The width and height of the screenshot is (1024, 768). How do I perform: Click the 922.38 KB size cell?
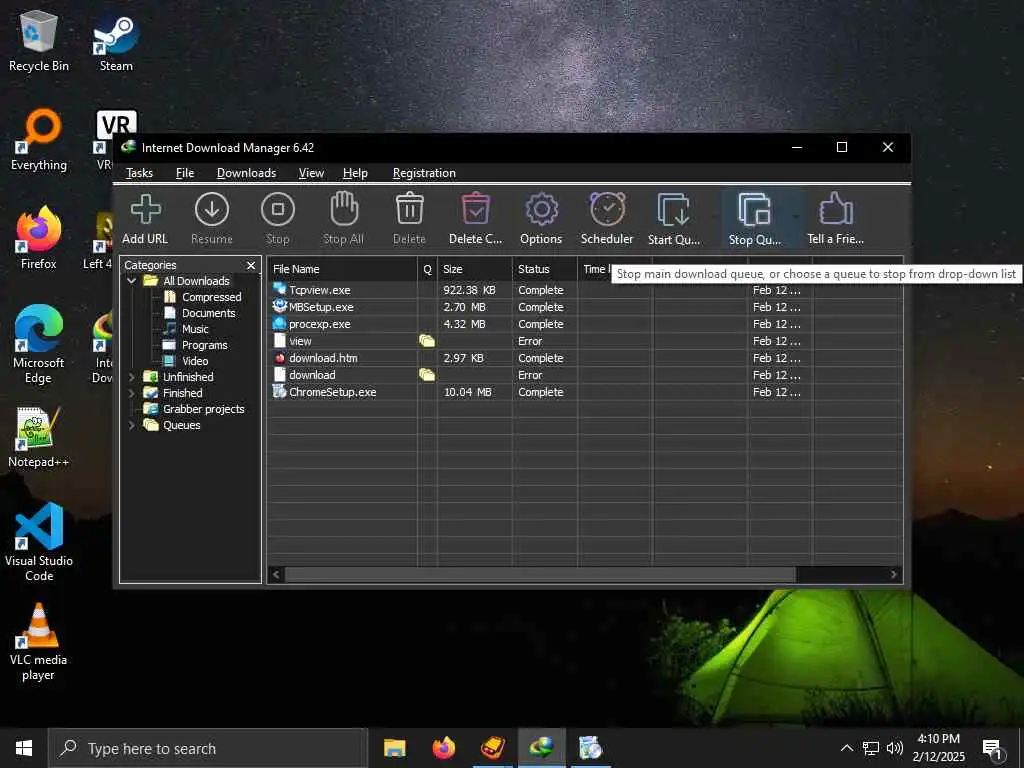pos(469,290)
